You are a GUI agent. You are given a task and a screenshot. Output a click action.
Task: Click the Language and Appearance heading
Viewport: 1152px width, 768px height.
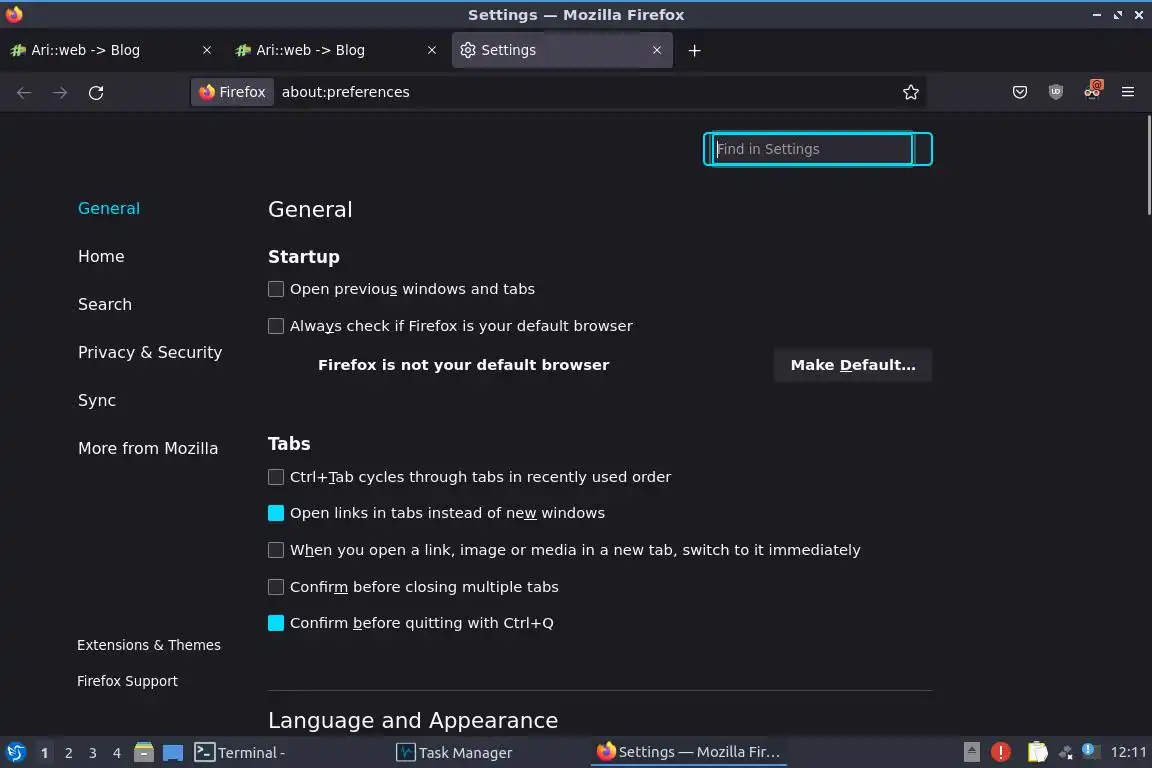tap(413, 720)
